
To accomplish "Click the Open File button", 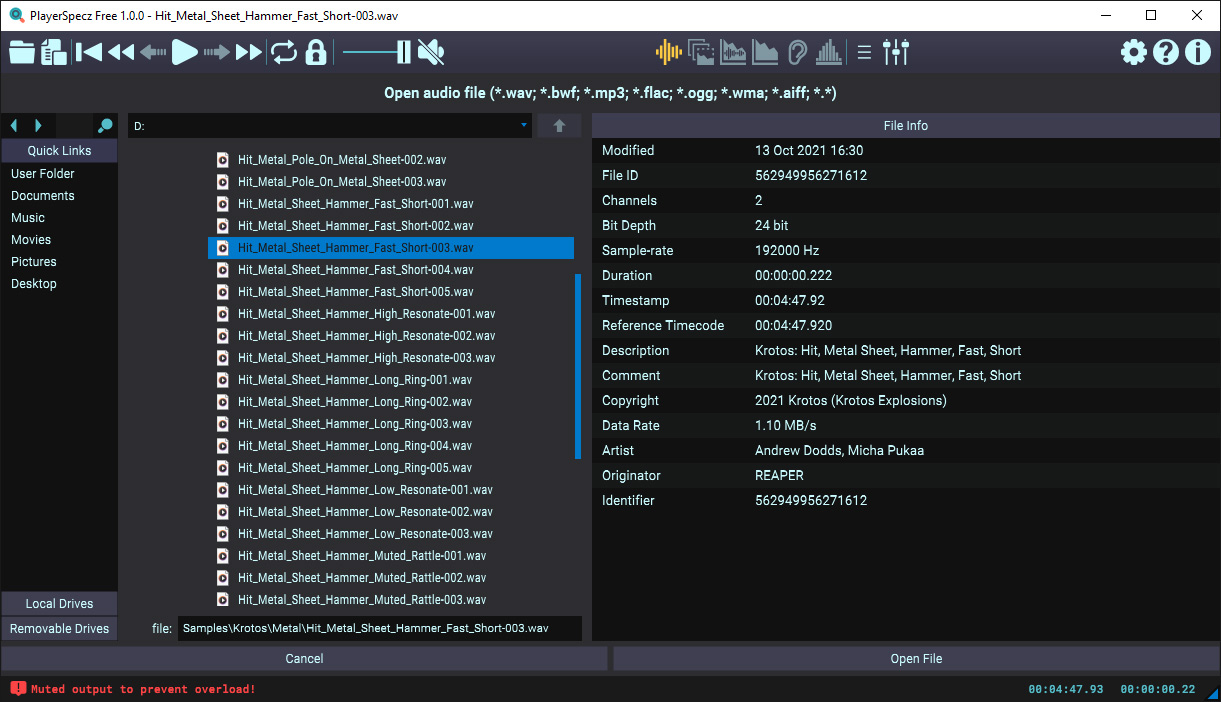I will click(916, 659).
